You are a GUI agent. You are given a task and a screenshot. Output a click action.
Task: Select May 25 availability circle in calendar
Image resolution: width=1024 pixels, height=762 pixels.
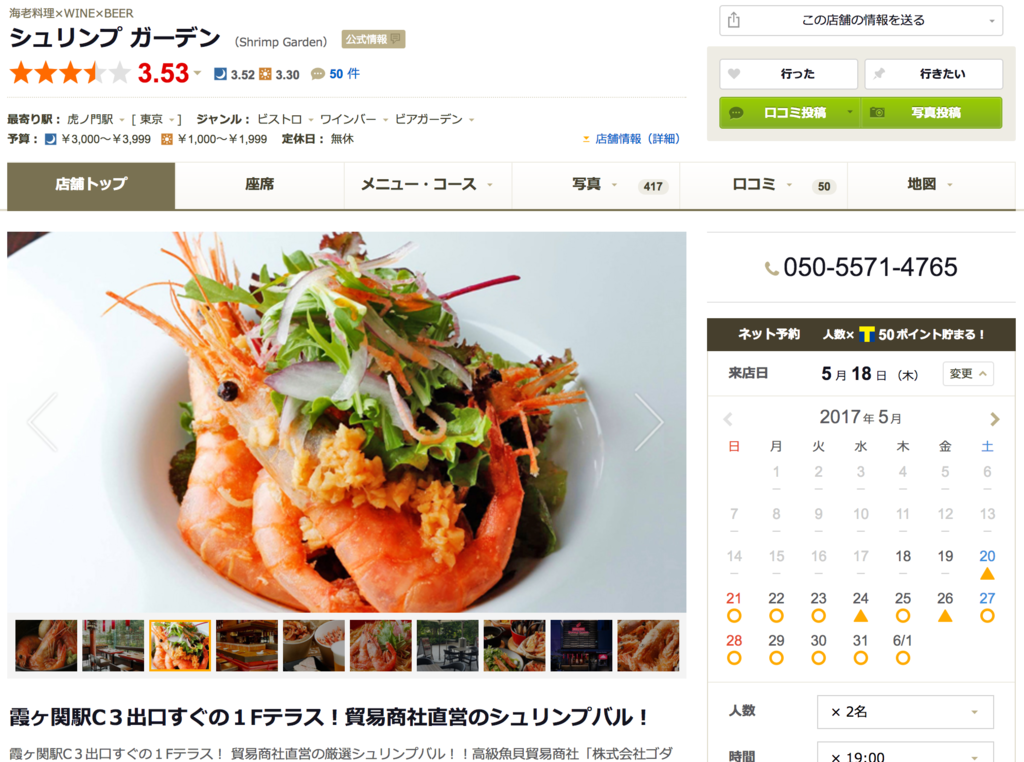(x=903, y=616)
